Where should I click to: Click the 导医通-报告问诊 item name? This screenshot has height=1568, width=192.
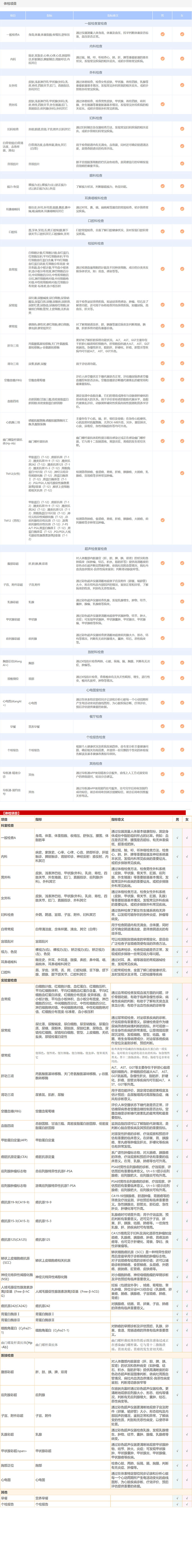(13, 792)
